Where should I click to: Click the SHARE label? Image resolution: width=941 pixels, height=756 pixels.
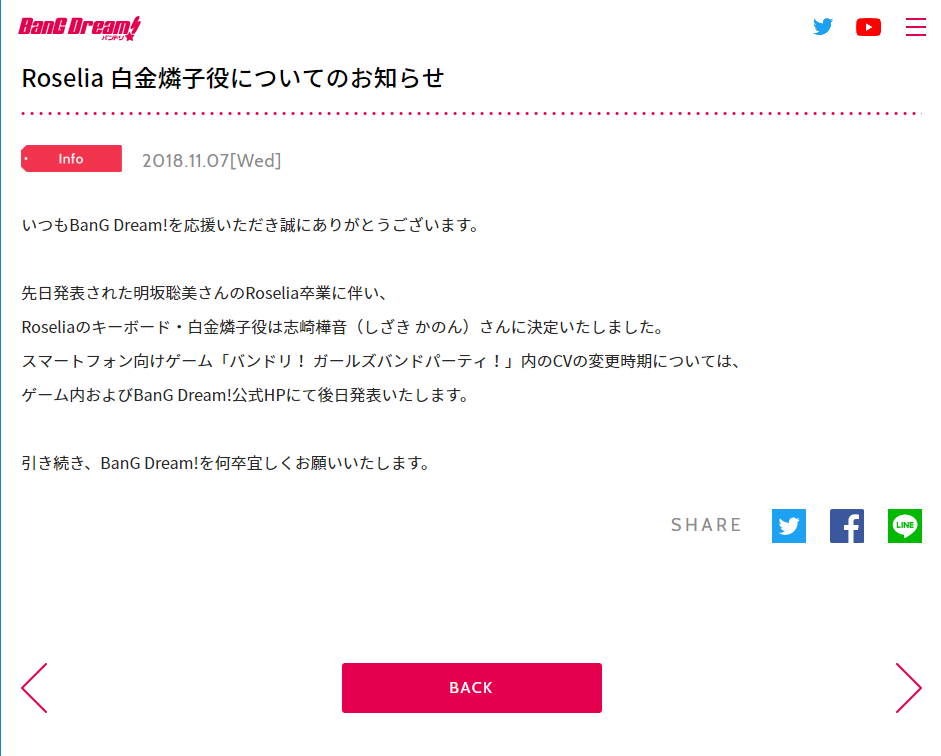(x=706, y=525)
